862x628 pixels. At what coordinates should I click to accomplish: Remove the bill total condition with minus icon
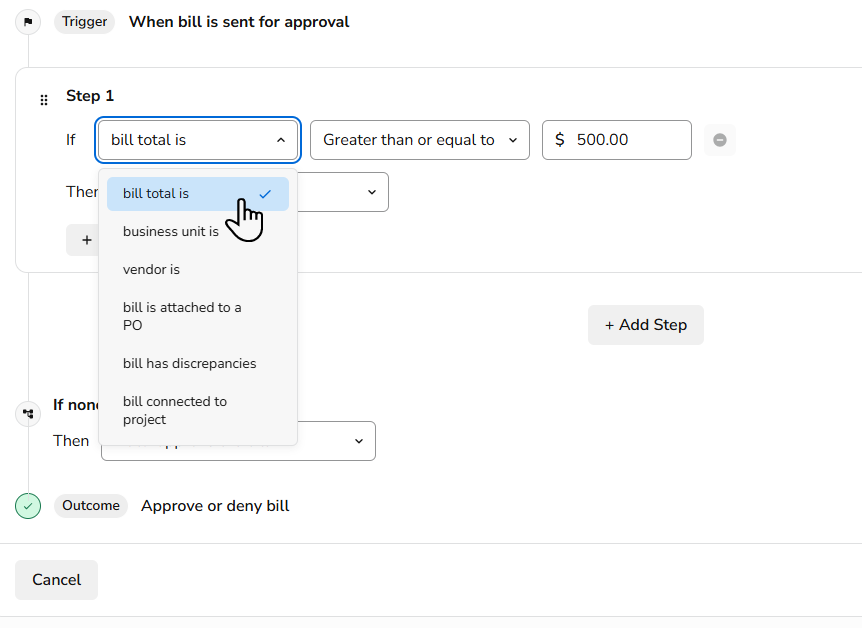(x=720, y=140)
